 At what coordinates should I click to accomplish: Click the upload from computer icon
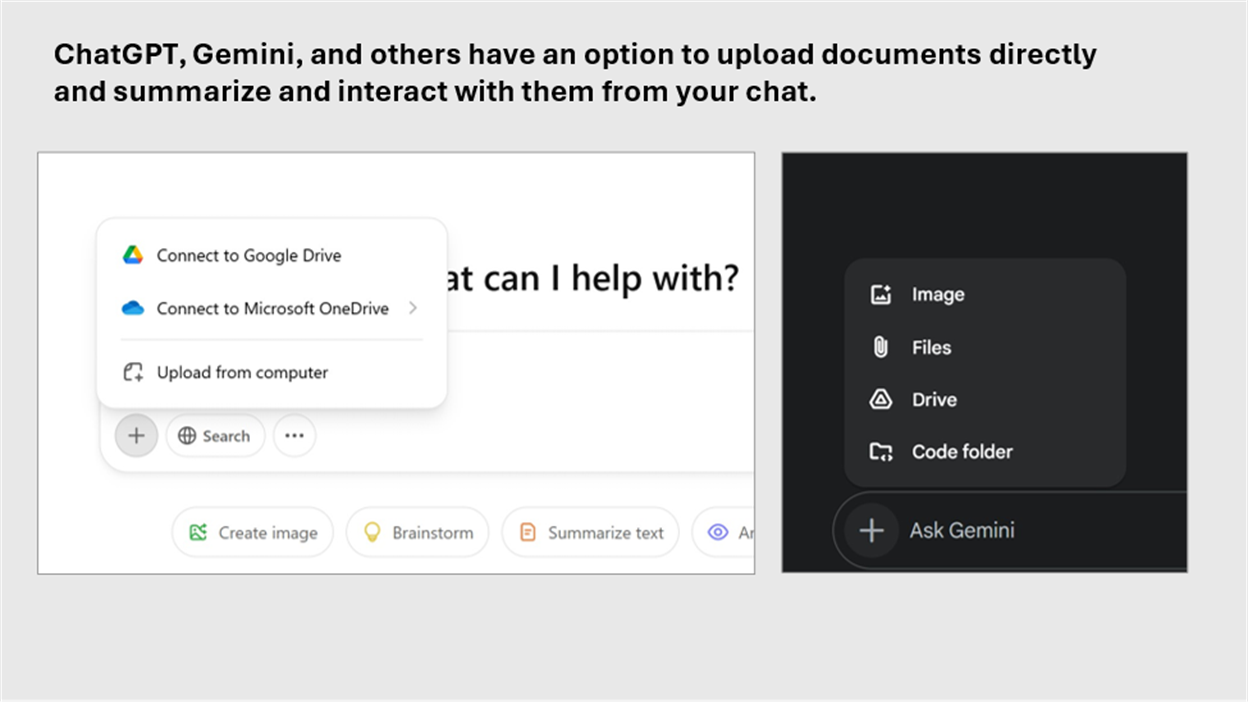tap(133, 372)
